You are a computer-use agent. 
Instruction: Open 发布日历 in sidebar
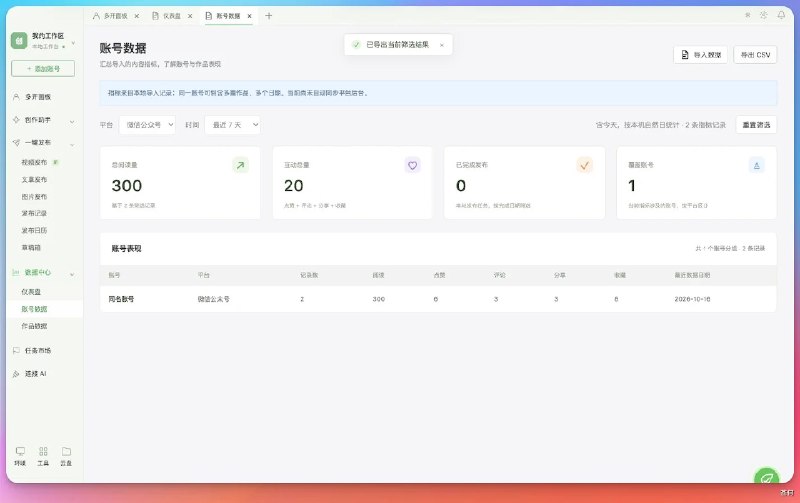click(x=34, y=231)
